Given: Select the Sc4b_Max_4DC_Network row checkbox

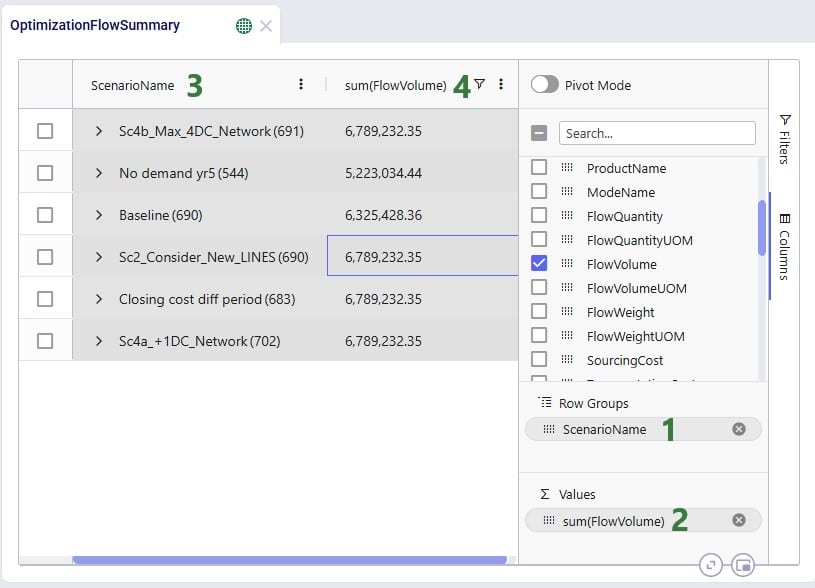Looking at the screenshot, I should (45, 131).
